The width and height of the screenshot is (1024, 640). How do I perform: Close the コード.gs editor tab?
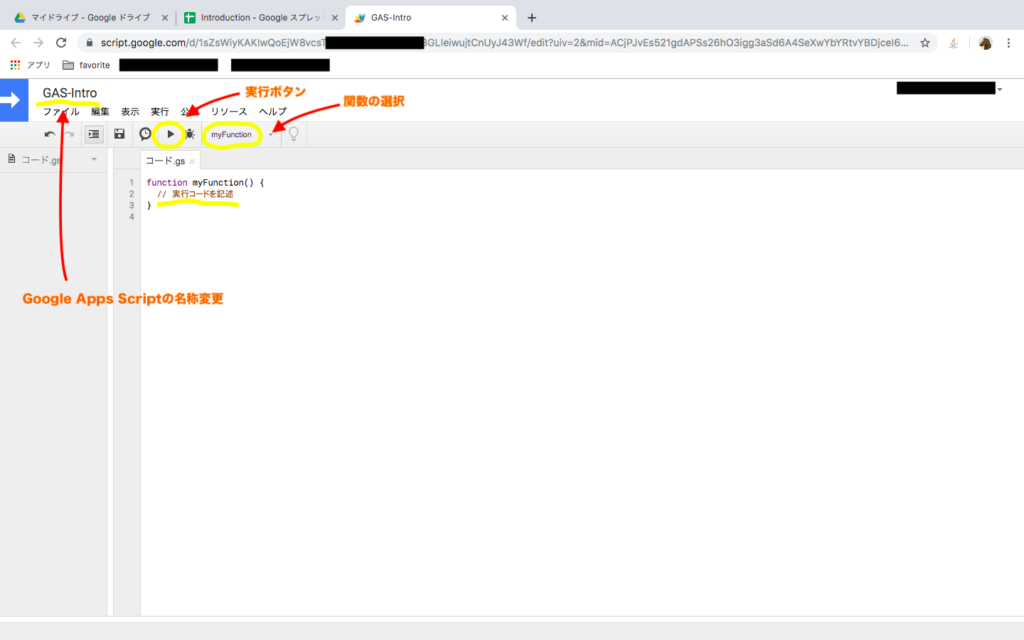tap(190, 160)
